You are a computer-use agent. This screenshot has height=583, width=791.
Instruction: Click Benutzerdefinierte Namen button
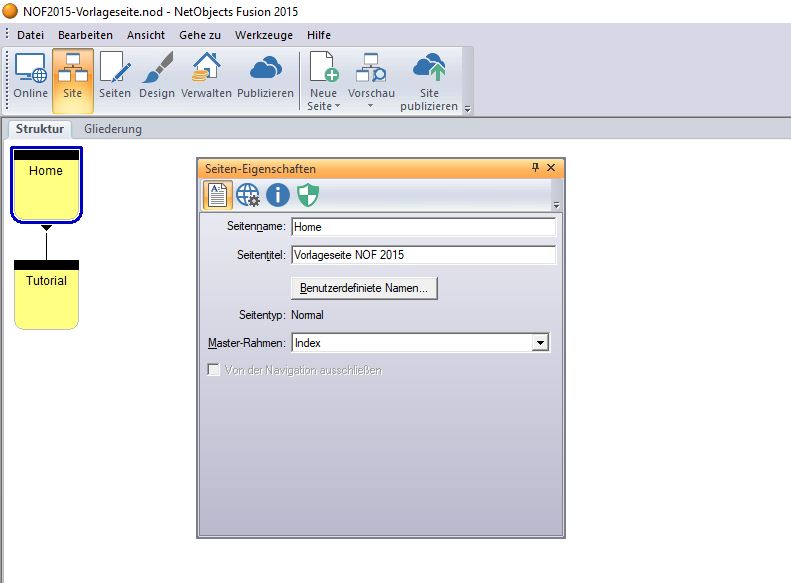tap(364, 288)
